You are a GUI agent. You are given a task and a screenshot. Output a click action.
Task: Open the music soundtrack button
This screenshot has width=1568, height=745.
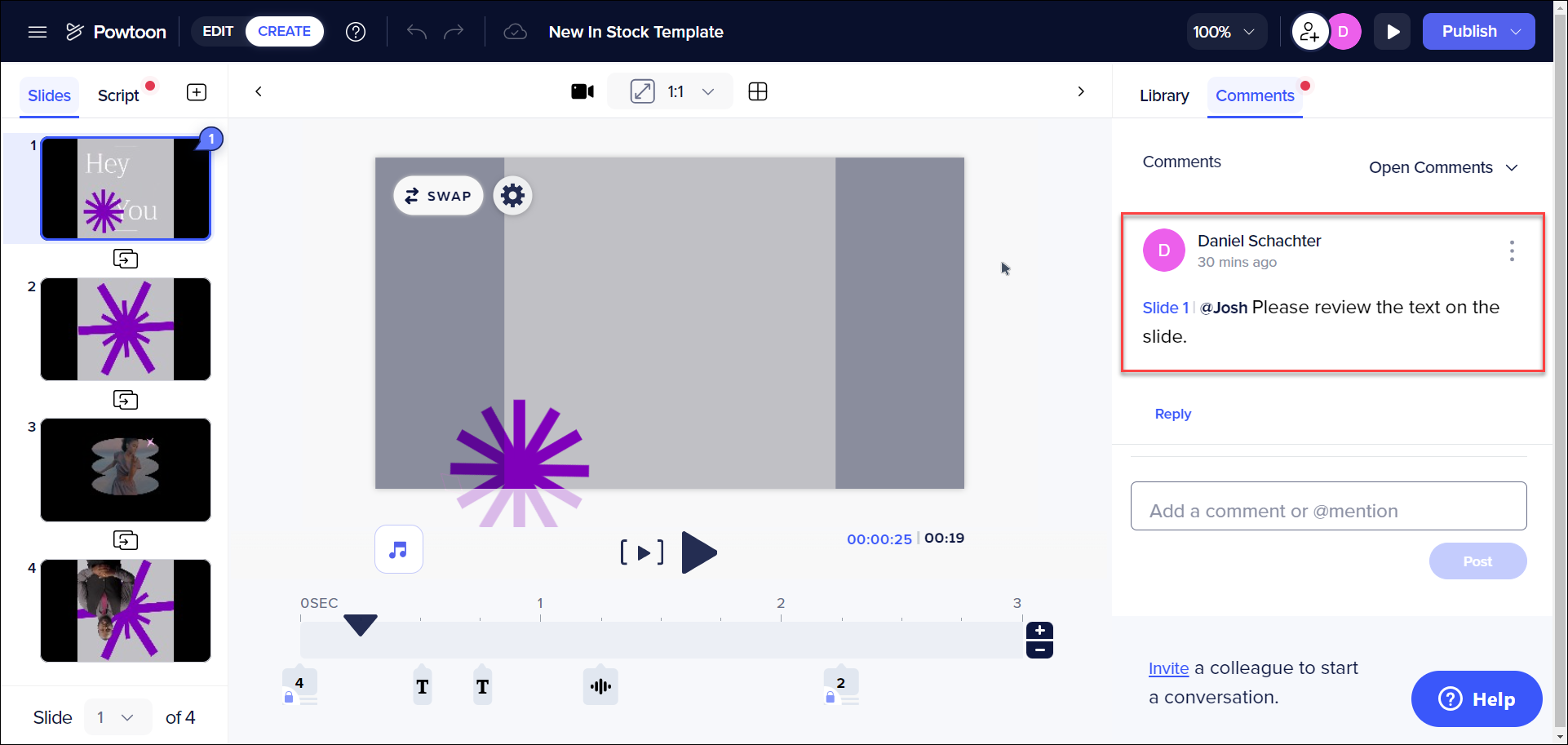click(x=399, y=549)
